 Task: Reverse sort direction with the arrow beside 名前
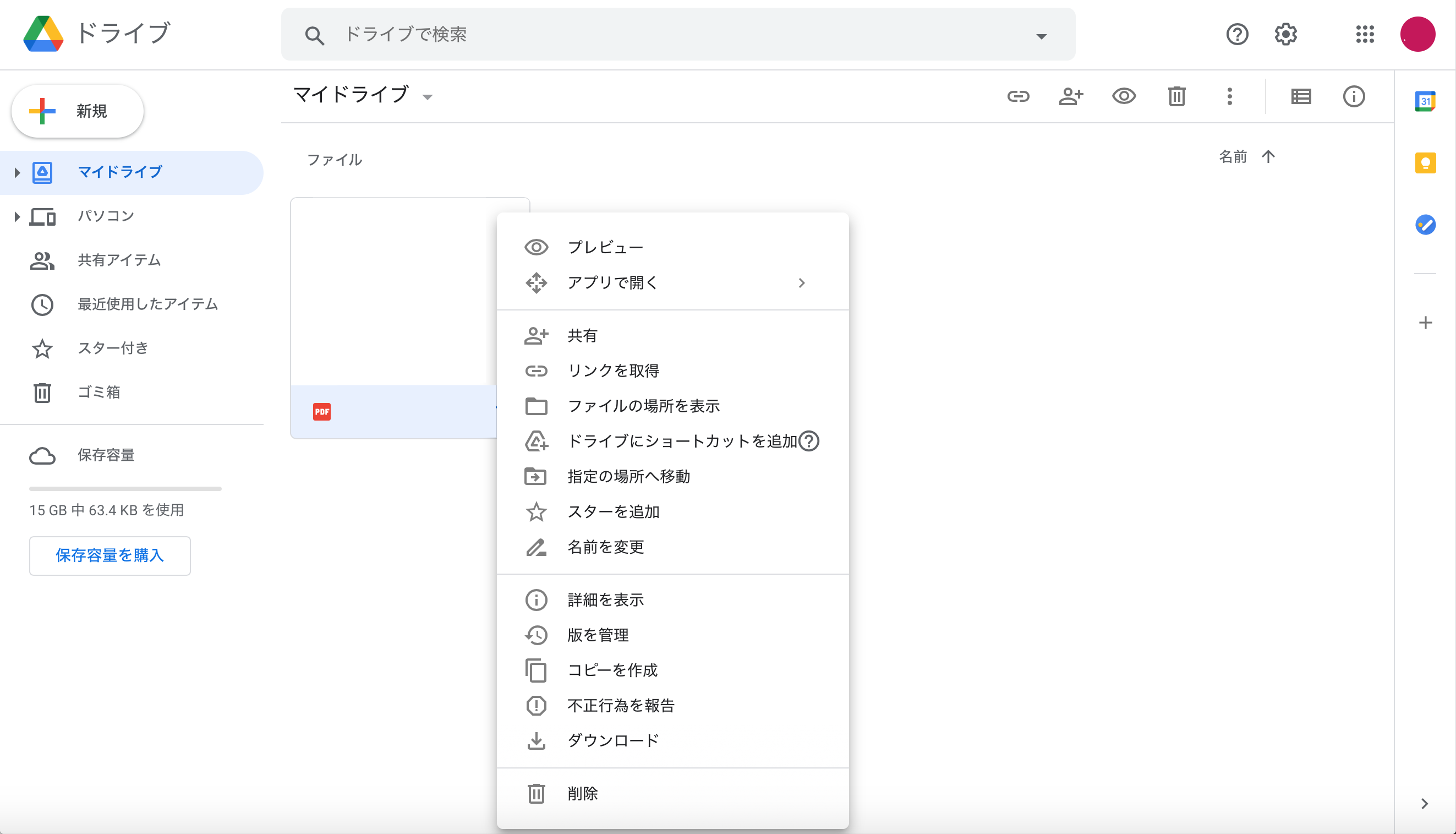[1268, 157]
